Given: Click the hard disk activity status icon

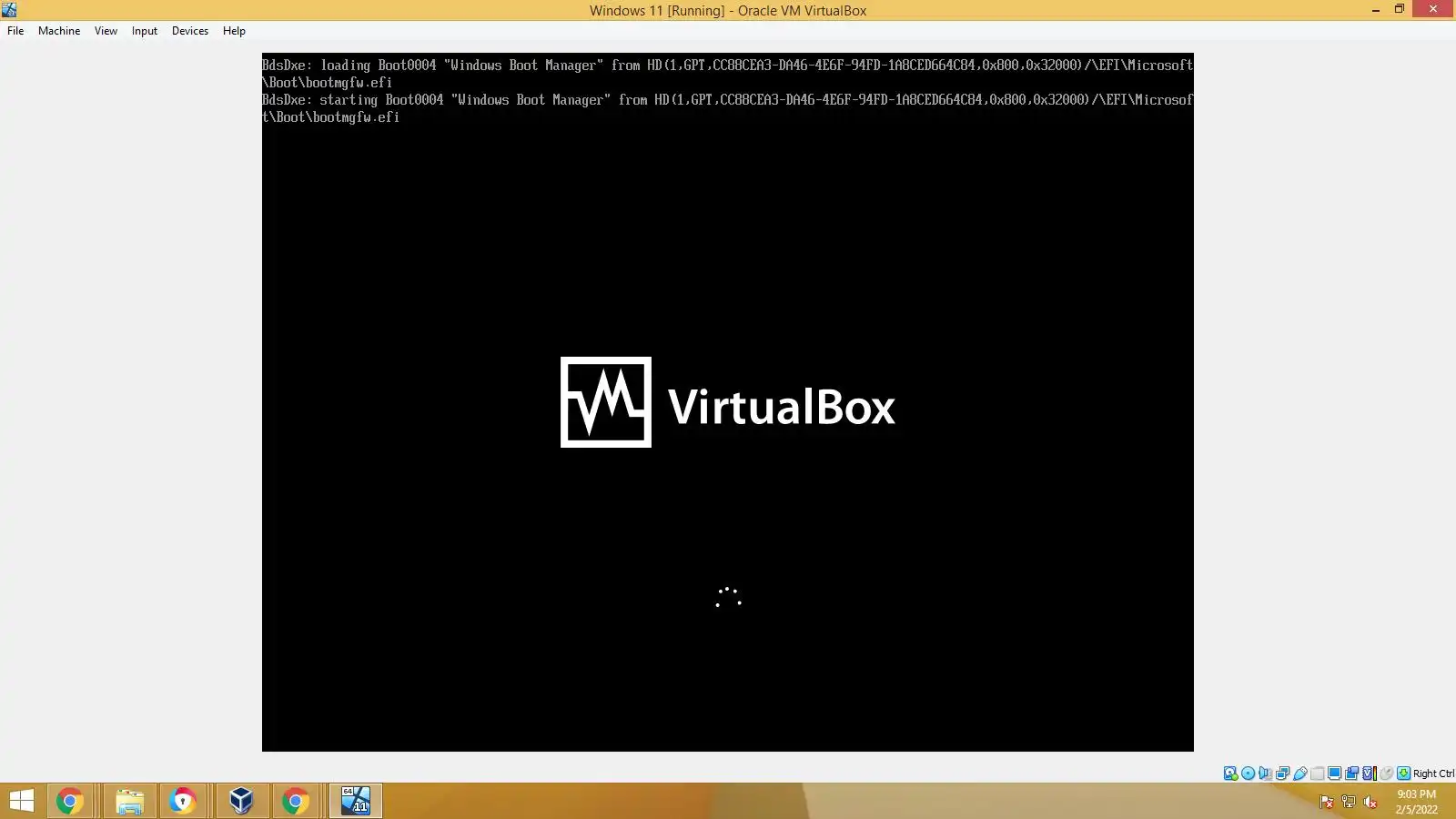Looking at the screenshot, I should click(x=1230, y=773).
